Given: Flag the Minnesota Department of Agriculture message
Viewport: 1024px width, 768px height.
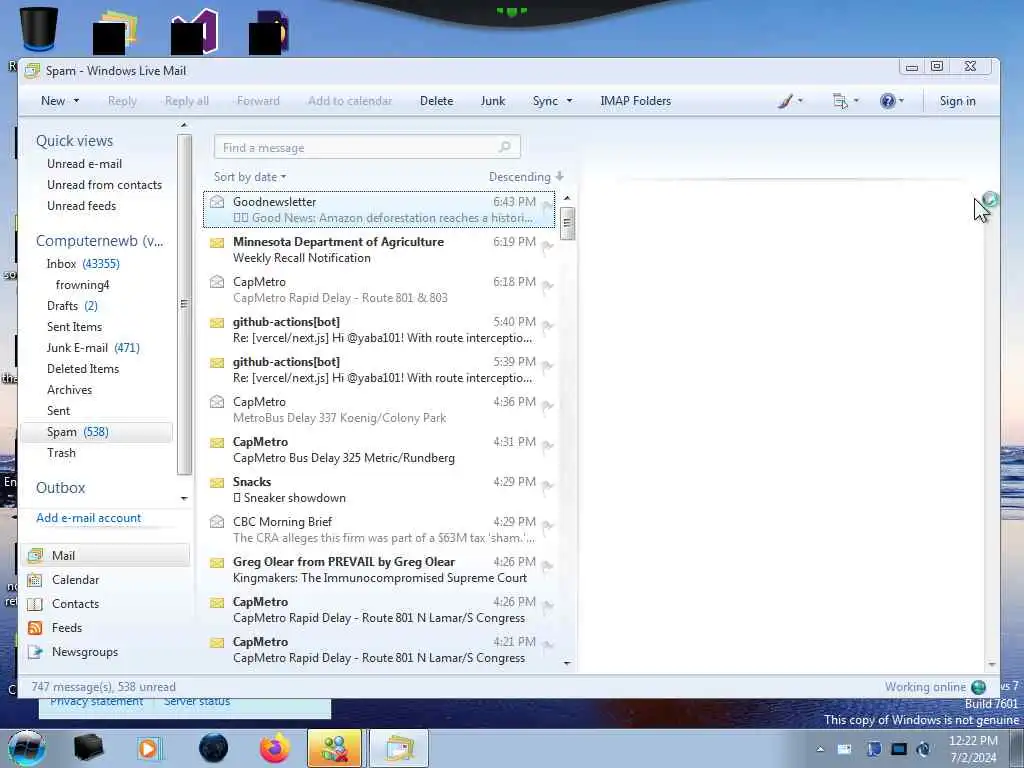Looking at the screenshot, I should (547, 247).
